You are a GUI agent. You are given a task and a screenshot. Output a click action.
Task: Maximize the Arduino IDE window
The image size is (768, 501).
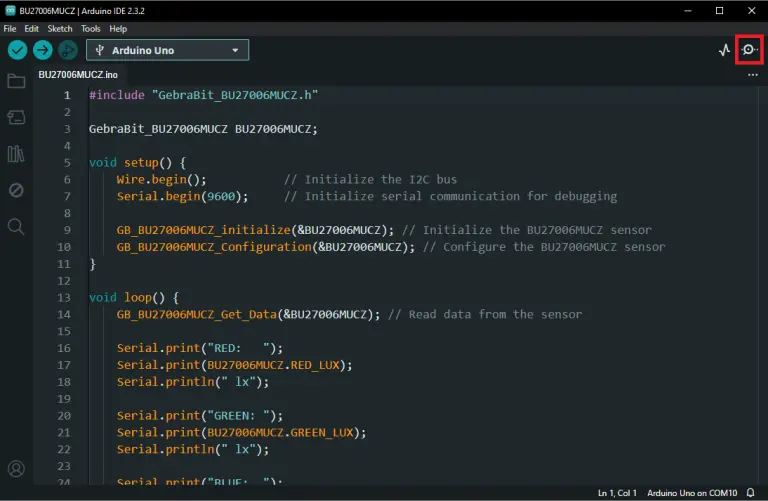coord(719,10)
